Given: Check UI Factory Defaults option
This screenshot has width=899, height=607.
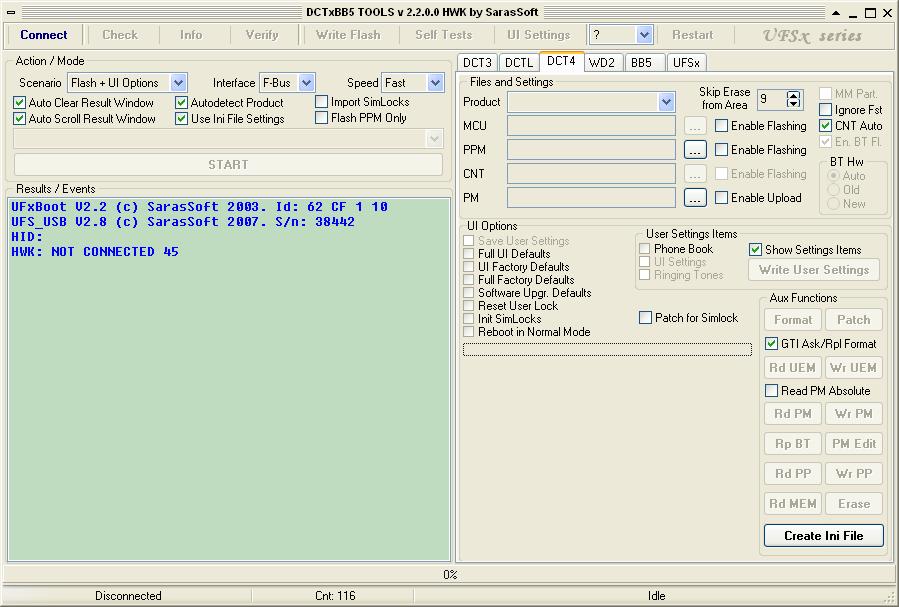Looking at the screenshot, I should 469,267.
